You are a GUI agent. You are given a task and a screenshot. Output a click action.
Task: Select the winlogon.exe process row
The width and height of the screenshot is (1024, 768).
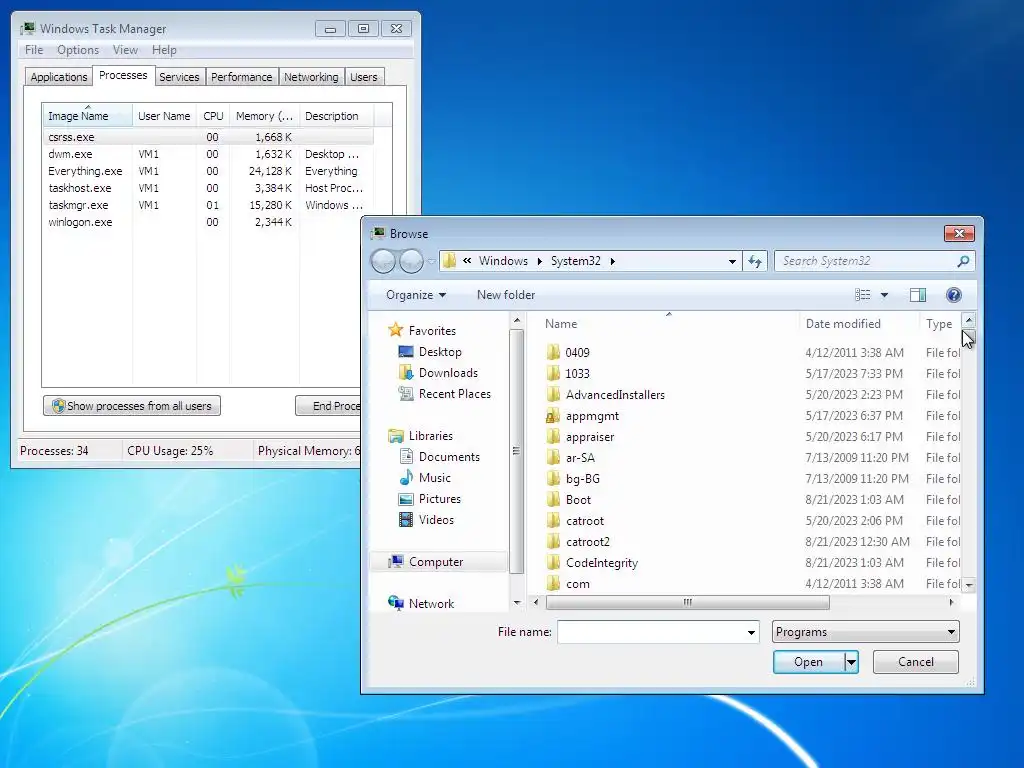click(x=208, y=222)
